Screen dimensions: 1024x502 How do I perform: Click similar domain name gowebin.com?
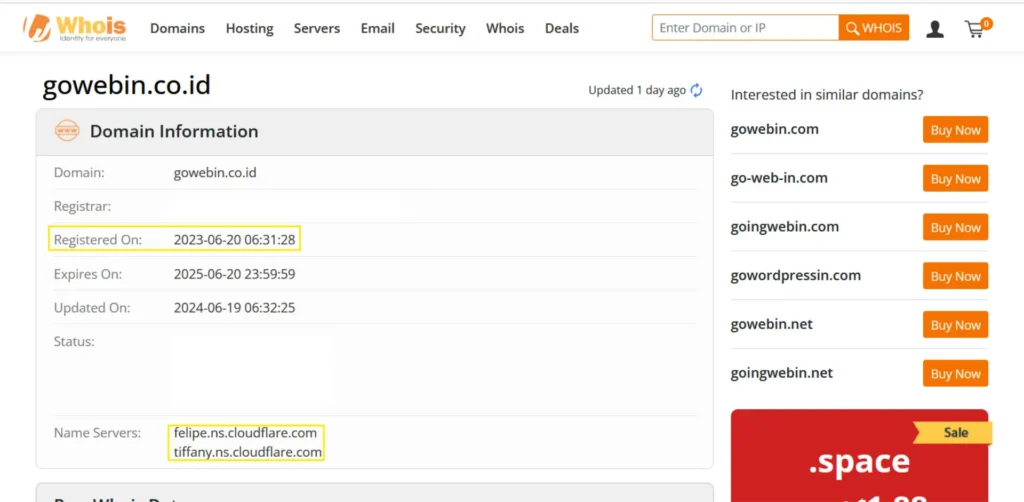point(775,129)
